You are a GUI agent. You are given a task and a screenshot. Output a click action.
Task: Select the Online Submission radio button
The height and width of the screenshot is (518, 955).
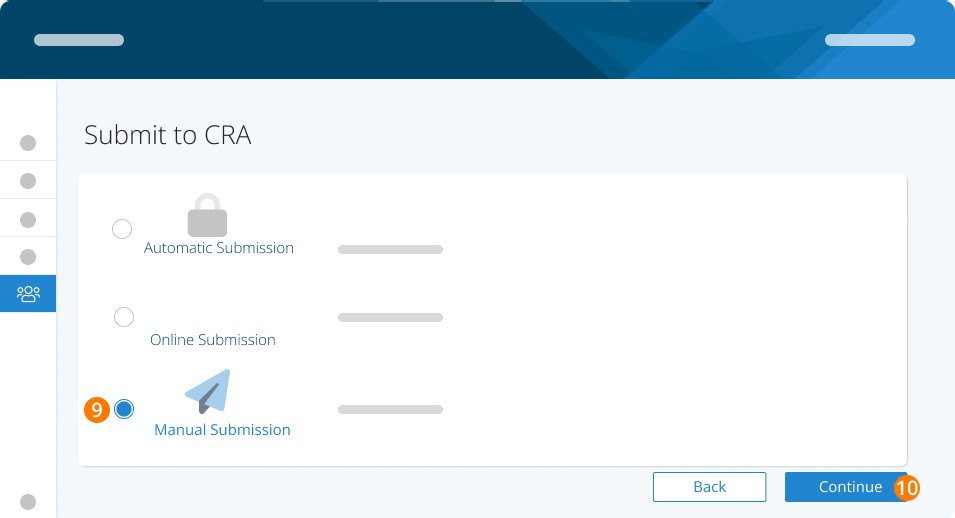click(124, 317)
